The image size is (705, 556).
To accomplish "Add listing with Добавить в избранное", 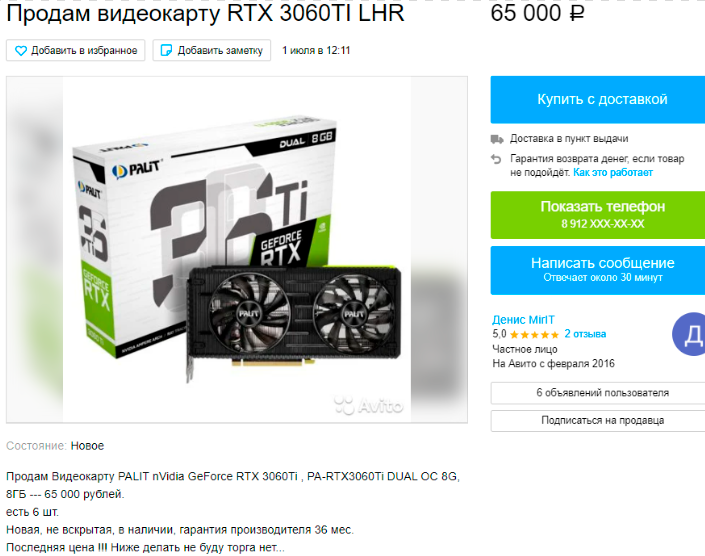I will point(76,50).
